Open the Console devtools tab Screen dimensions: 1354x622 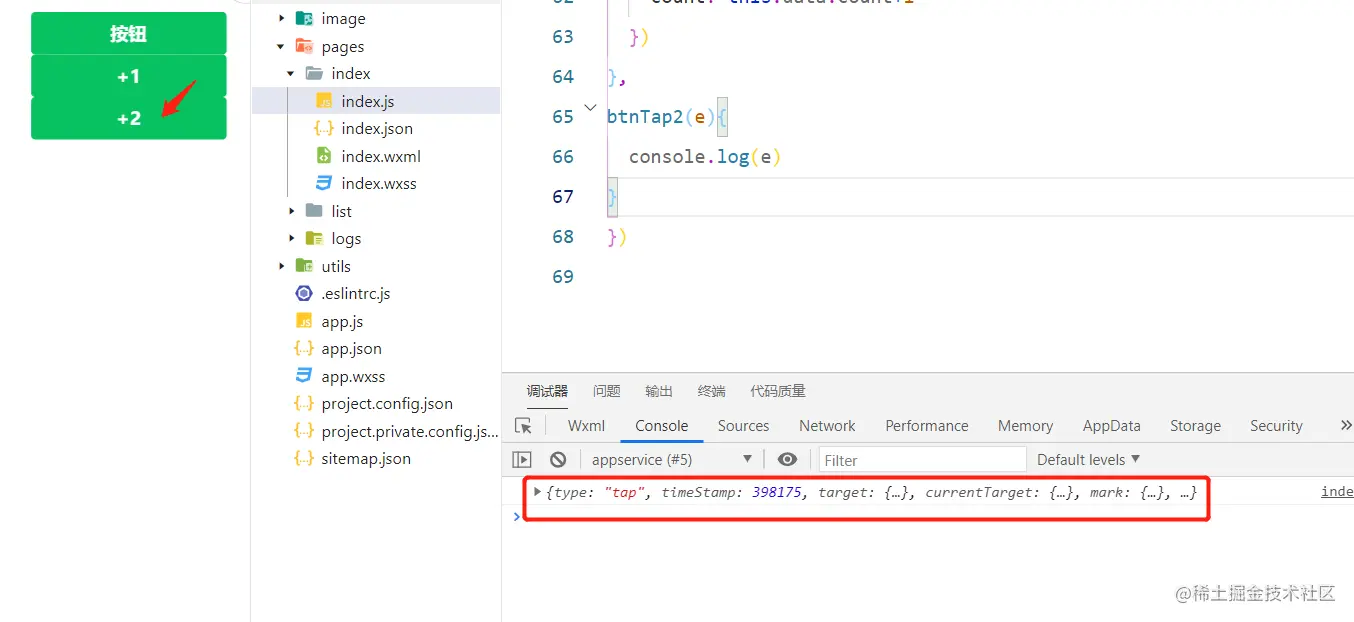[x=661, y=425]
